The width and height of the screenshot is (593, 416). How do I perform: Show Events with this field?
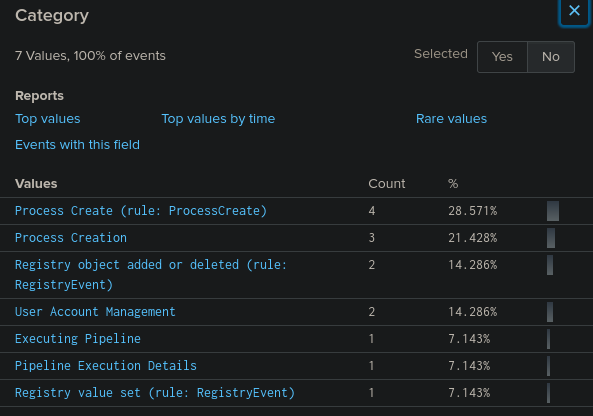click(x=78, y=145)
